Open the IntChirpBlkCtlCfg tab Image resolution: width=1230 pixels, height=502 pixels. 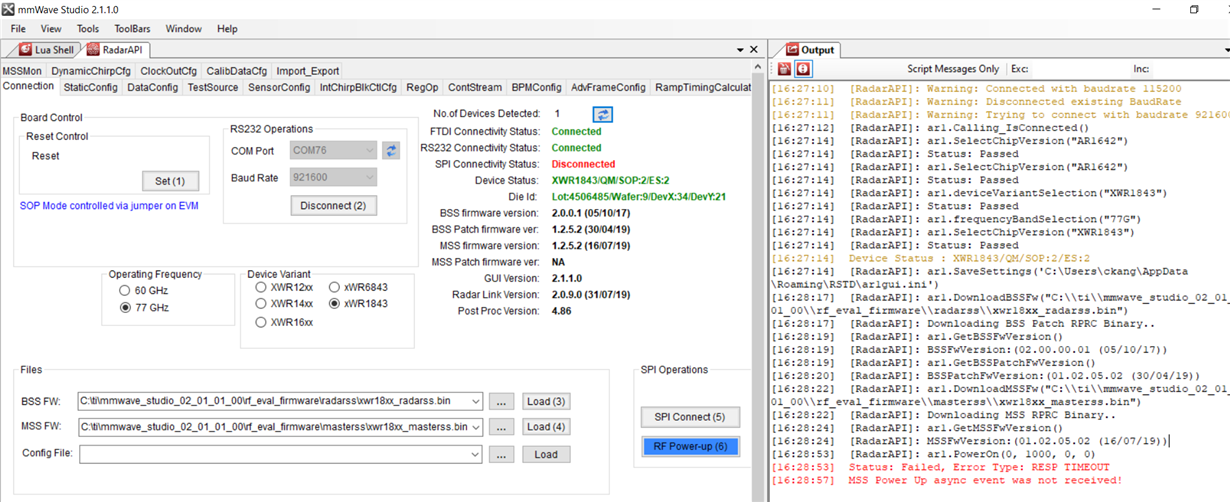click(x=358, y=87)
